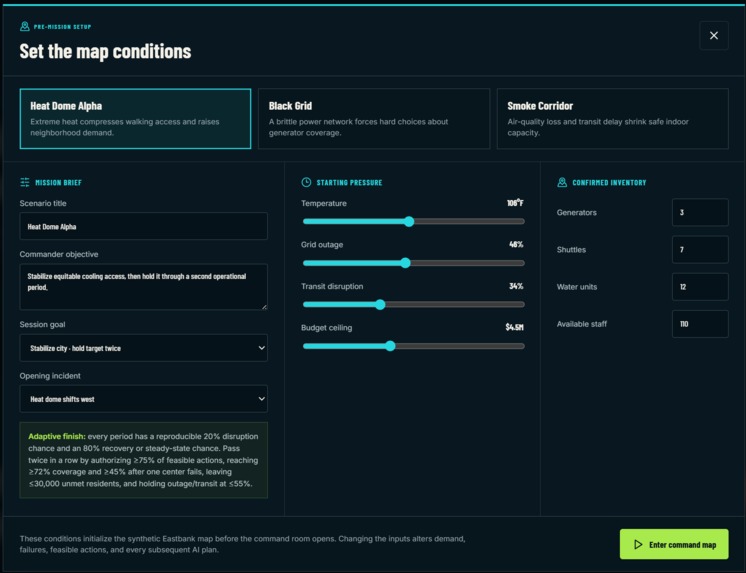The height and width of the screenshot is (573, 746).
Task: Adjust the Budget ceiling slider handle
Action: 390,346
